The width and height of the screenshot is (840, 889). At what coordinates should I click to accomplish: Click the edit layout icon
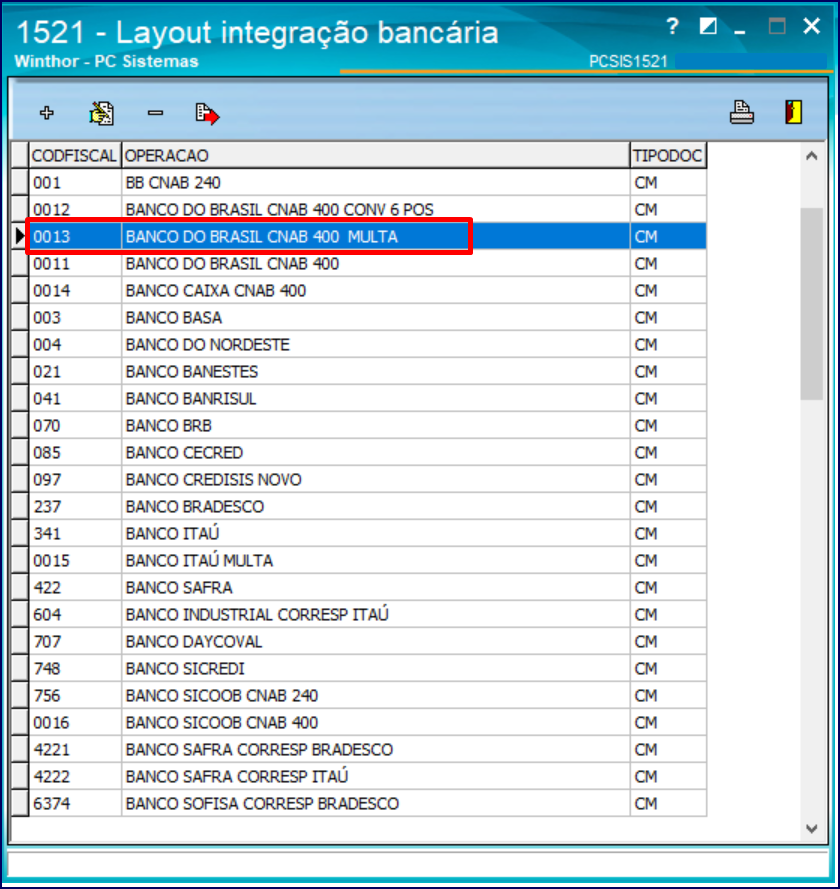click(101, 113)
